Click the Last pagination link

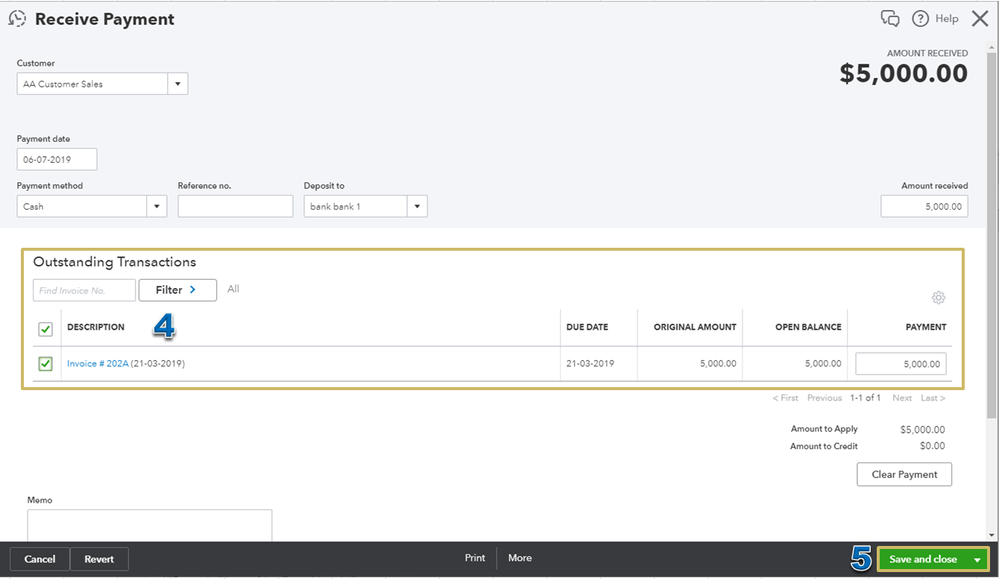[x=933, y=397]
